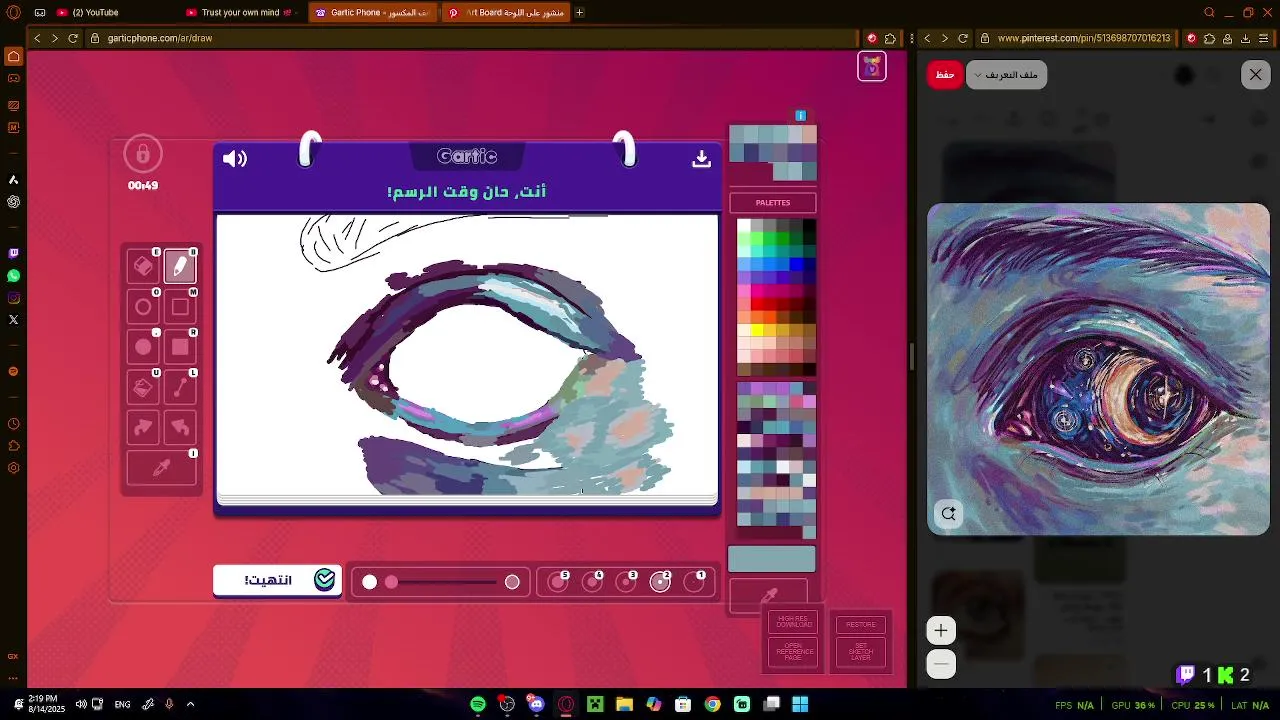Open the eyedropper below the current color
Viewport: 1280px width, 720px height.
tap(769, 595)
